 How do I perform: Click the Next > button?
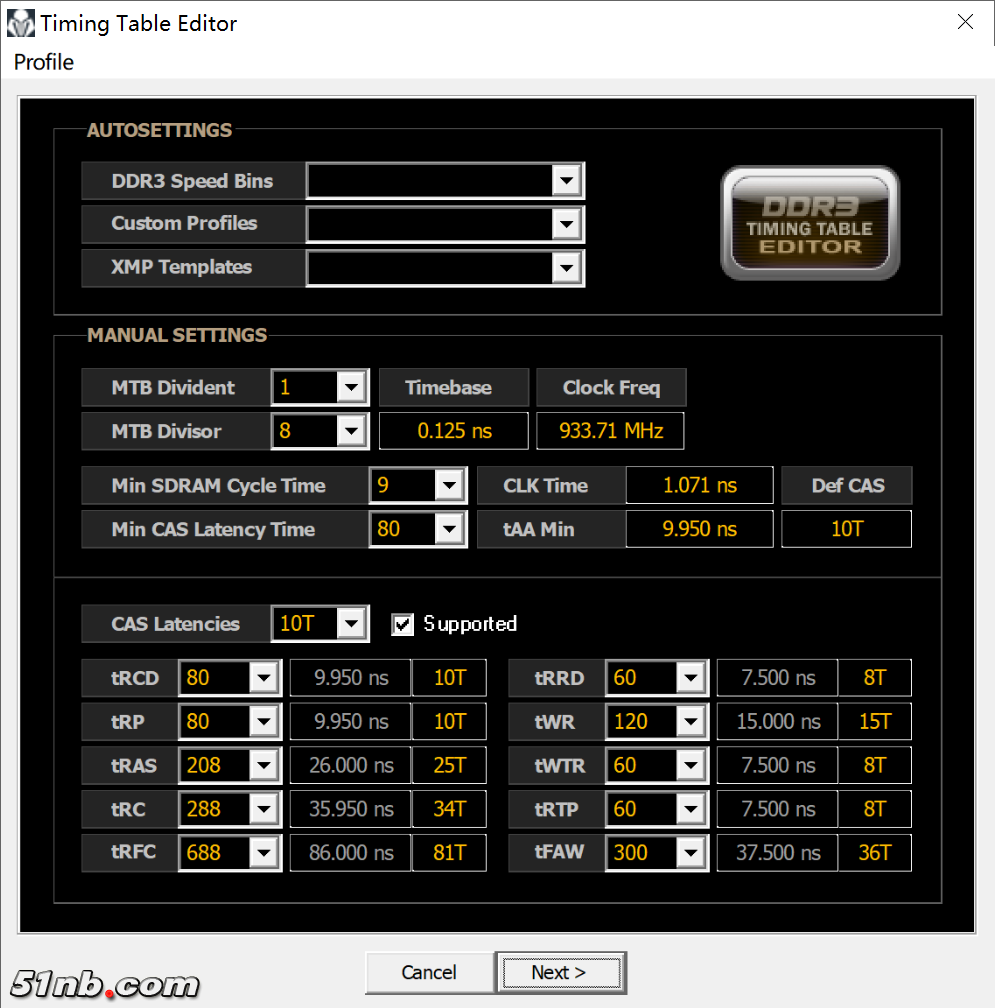(x=559, y=972)
